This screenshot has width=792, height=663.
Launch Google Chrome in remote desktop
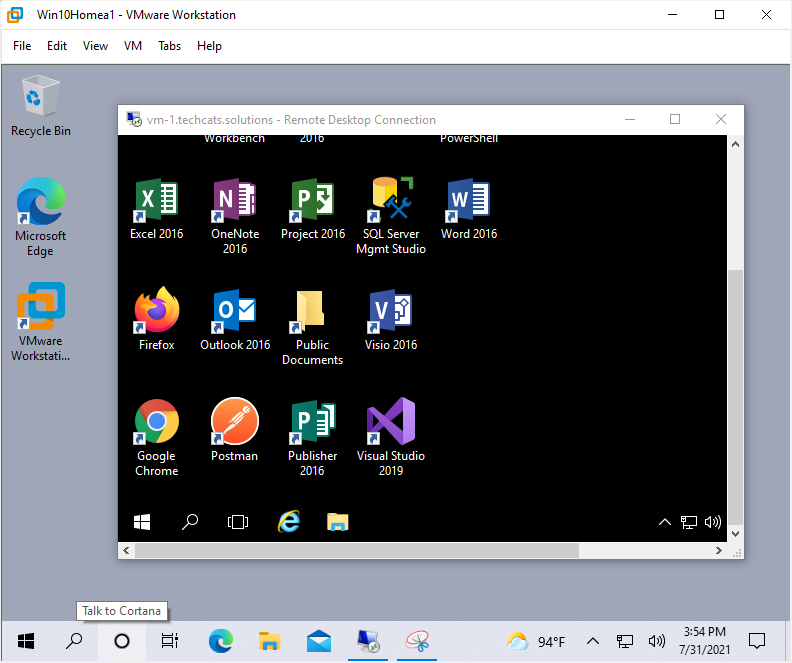point(157,438)
